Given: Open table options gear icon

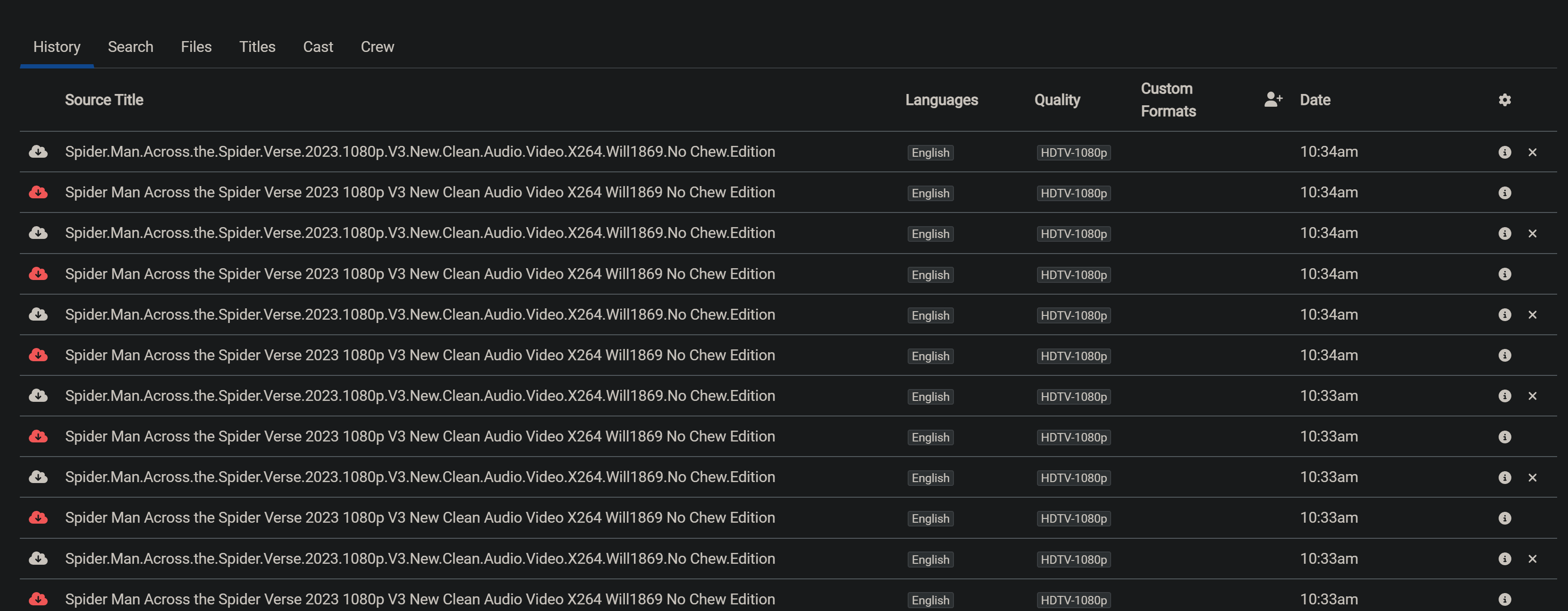Looking at the screenshot, I should pyautogui.click(x=1504, y=100).
